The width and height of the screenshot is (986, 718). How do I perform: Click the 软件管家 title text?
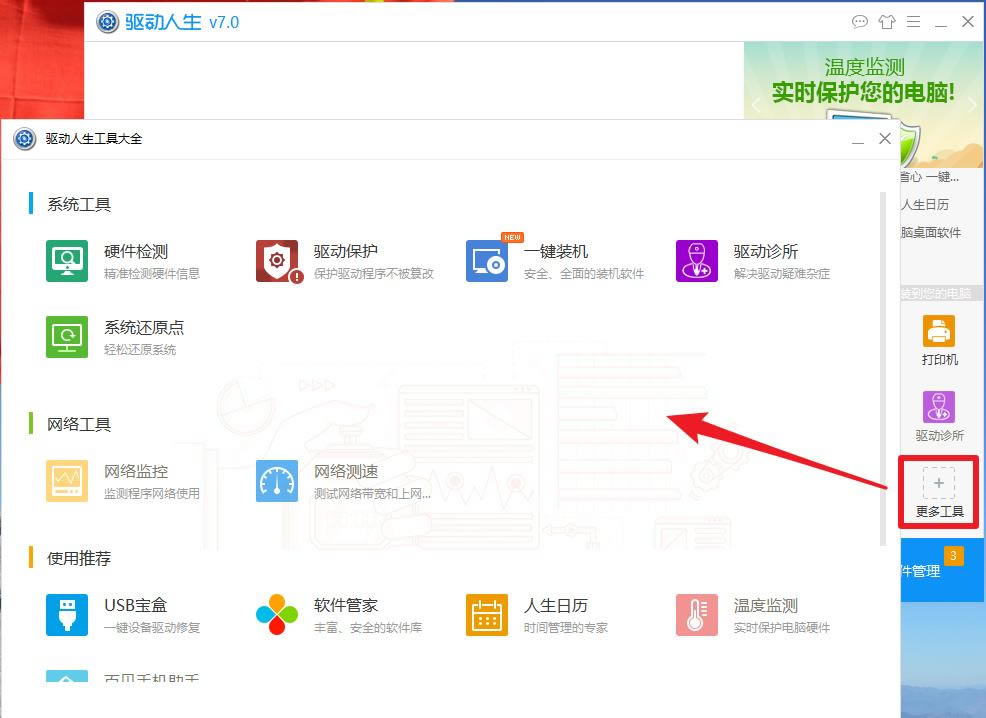tap(346, 605)
